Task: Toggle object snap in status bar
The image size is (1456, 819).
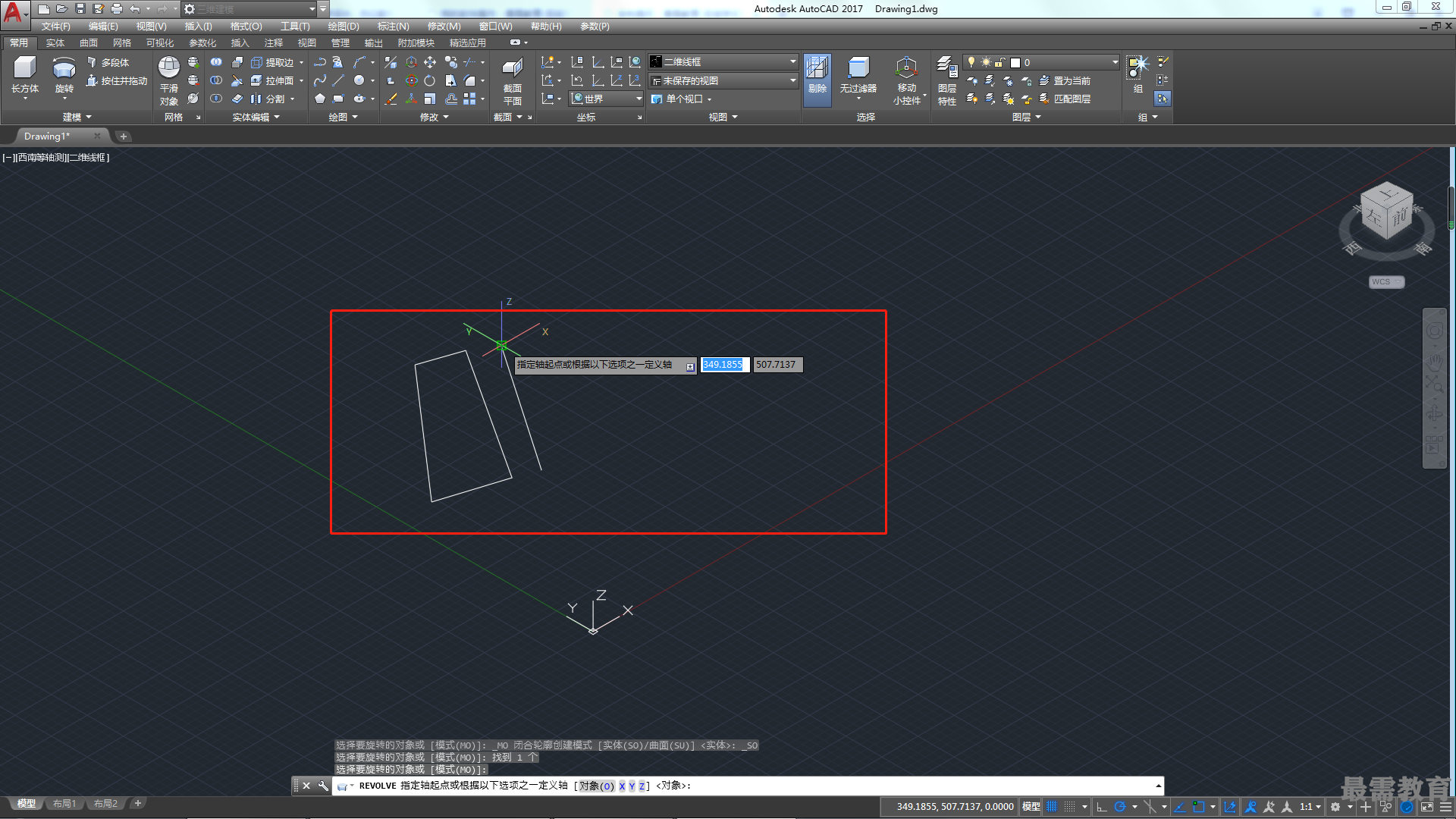Action: 1198,806
